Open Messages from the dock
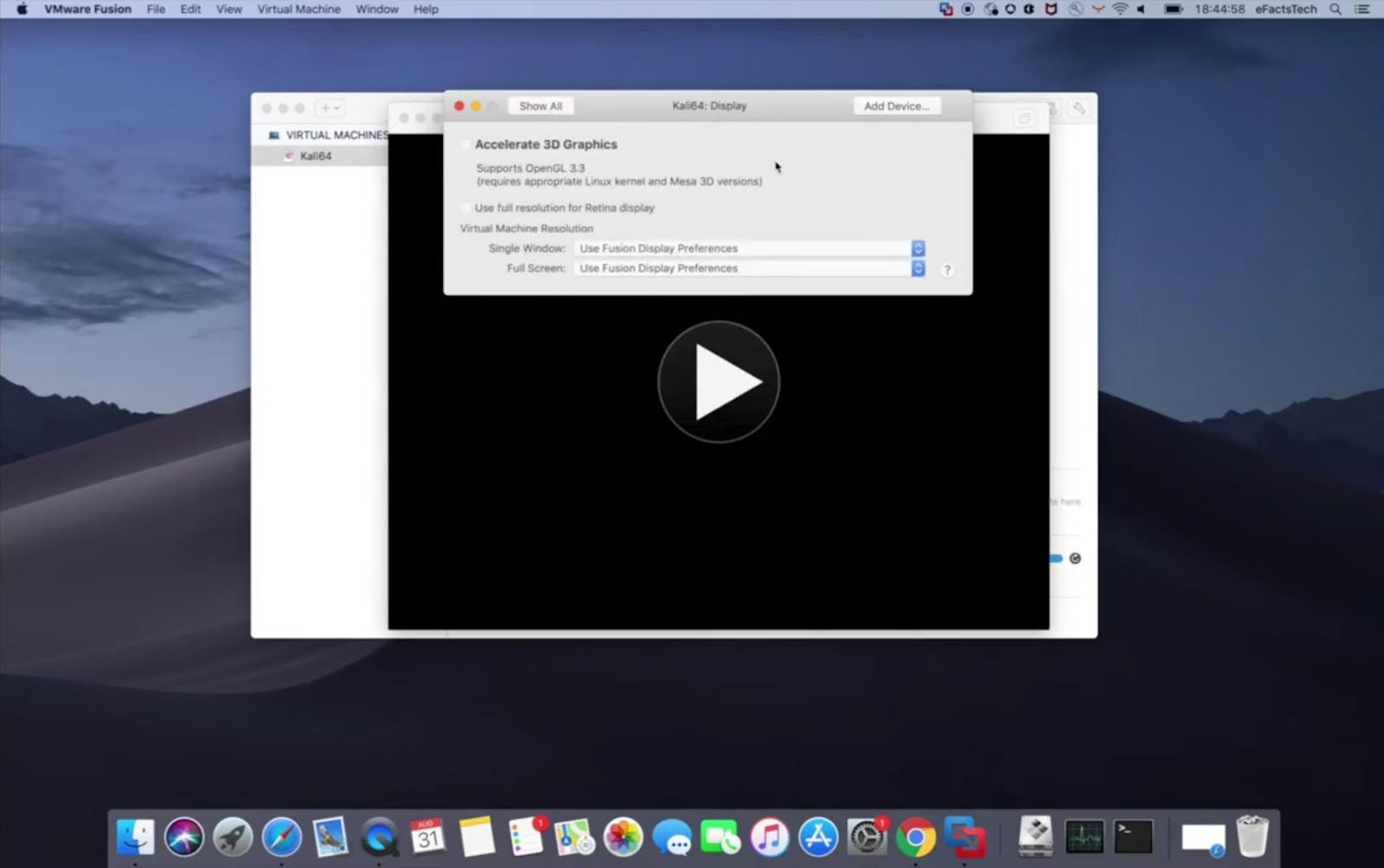1384x868 pixels. point(672,837)
